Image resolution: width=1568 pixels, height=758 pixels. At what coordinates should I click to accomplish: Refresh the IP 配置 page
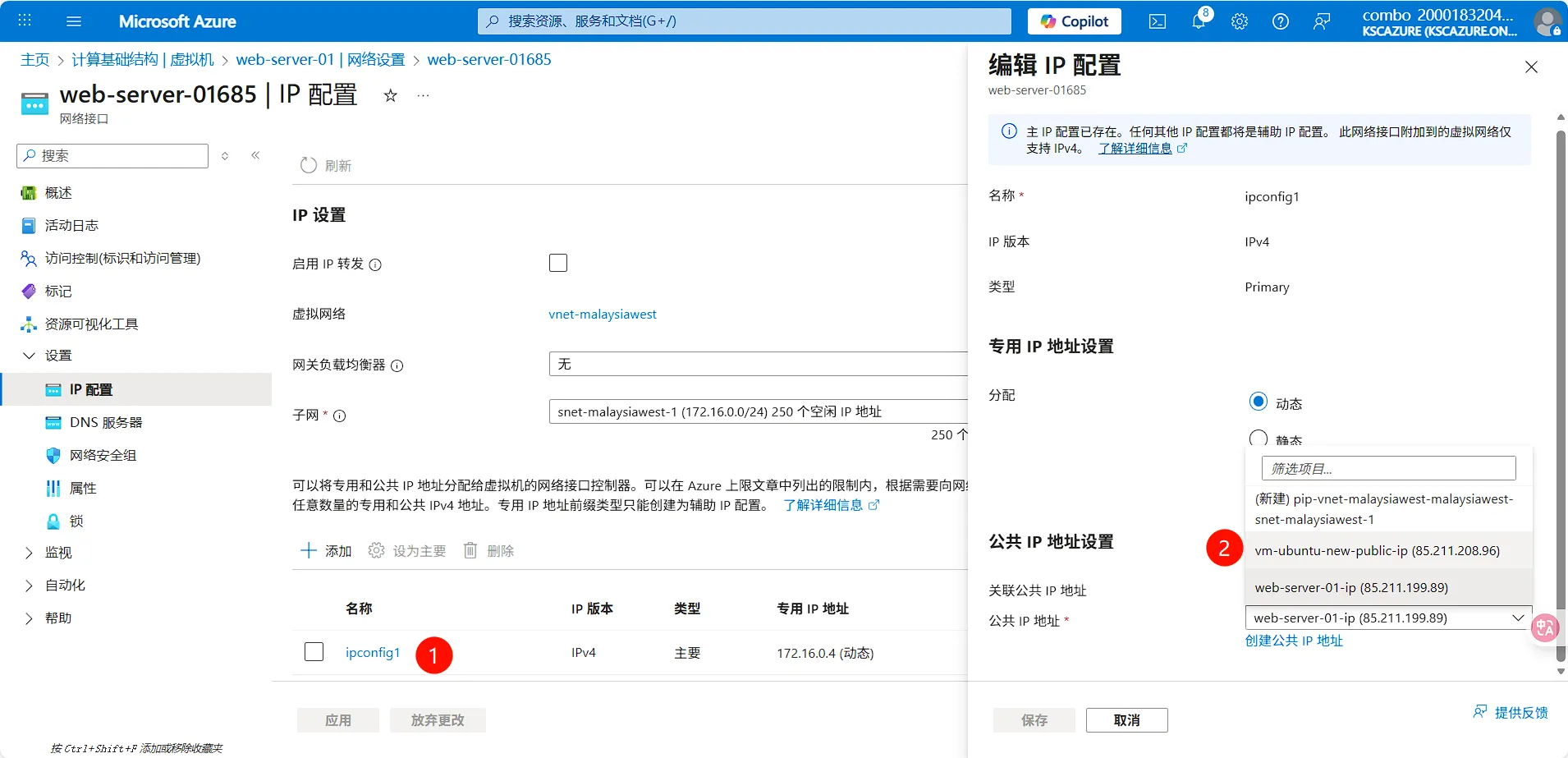click(x=325, y=164)
